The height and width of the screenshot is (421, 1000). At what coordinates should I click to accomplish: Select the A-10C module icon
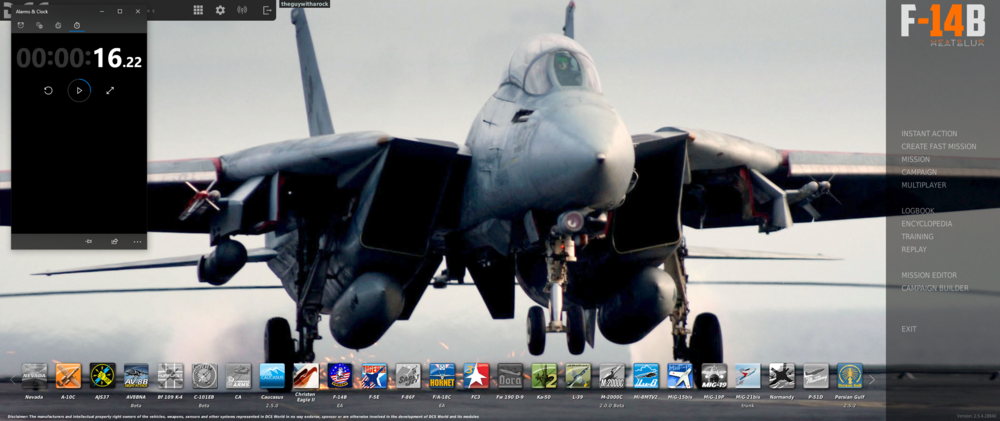[x=68, y=376]
